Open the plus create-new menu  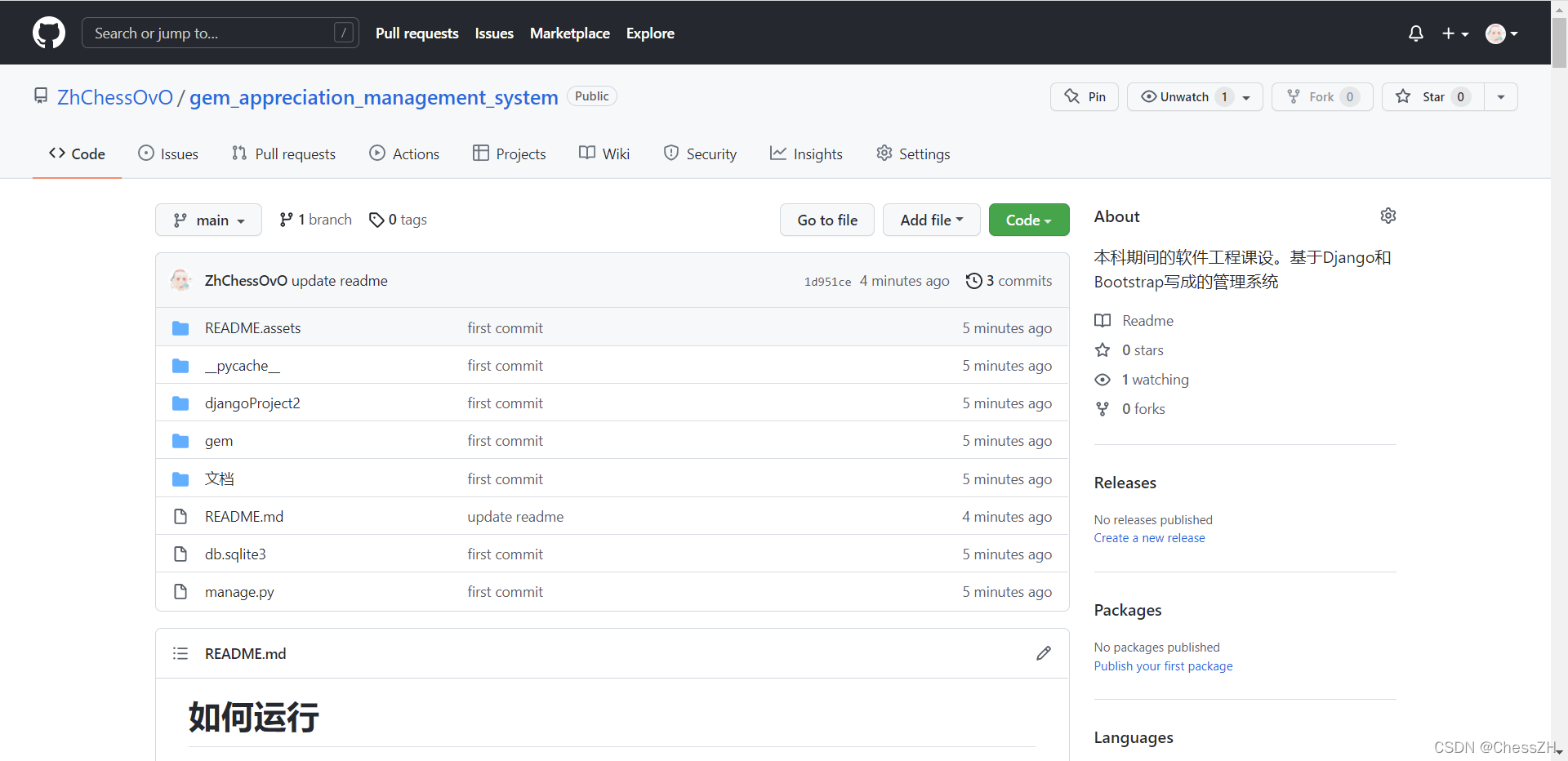tap(1455, 33)
